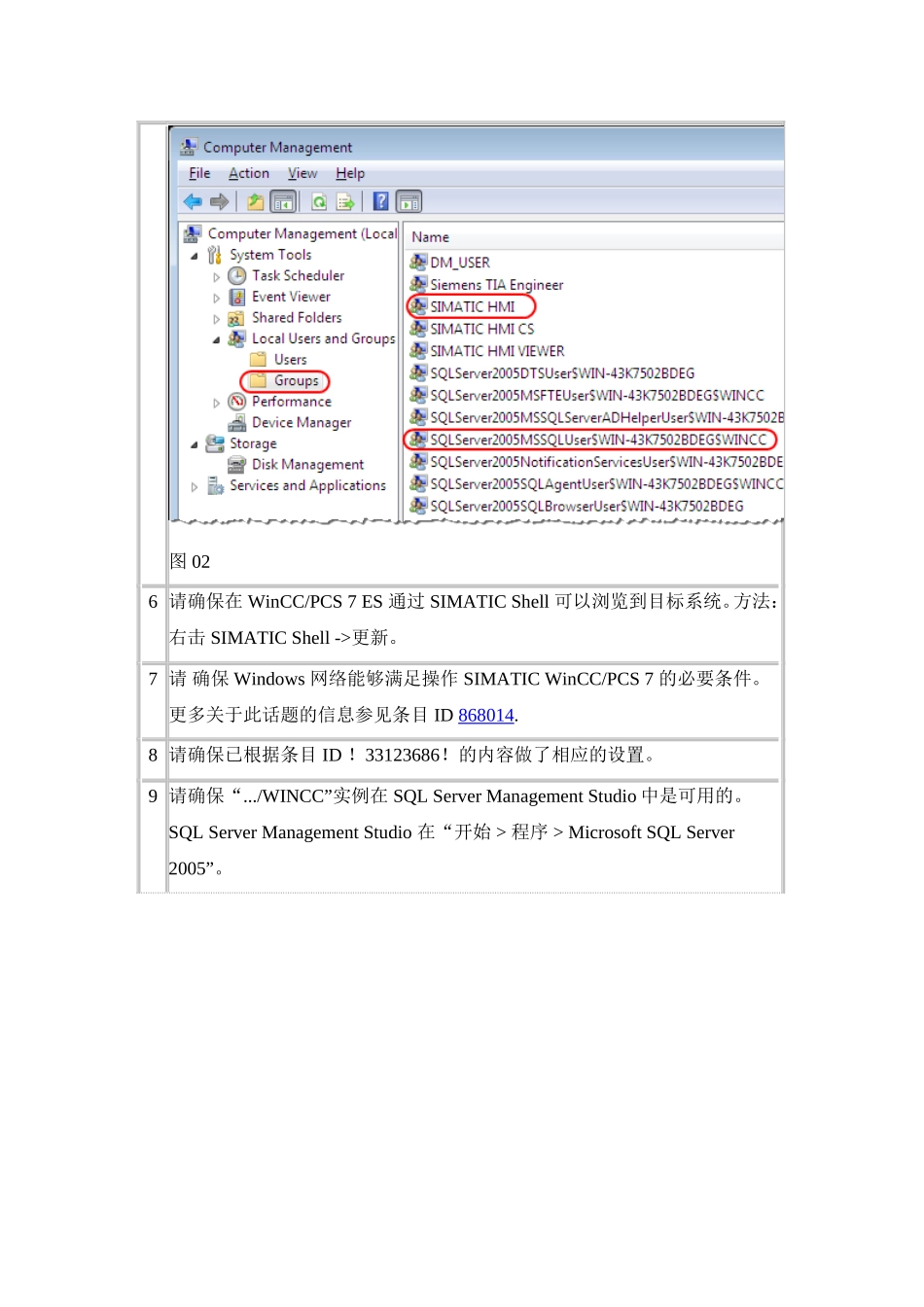Image resolution: width=924 pixels, height=1307 pixels.
Task: Select the SIMATIC HMI group row
Action: 473,306
